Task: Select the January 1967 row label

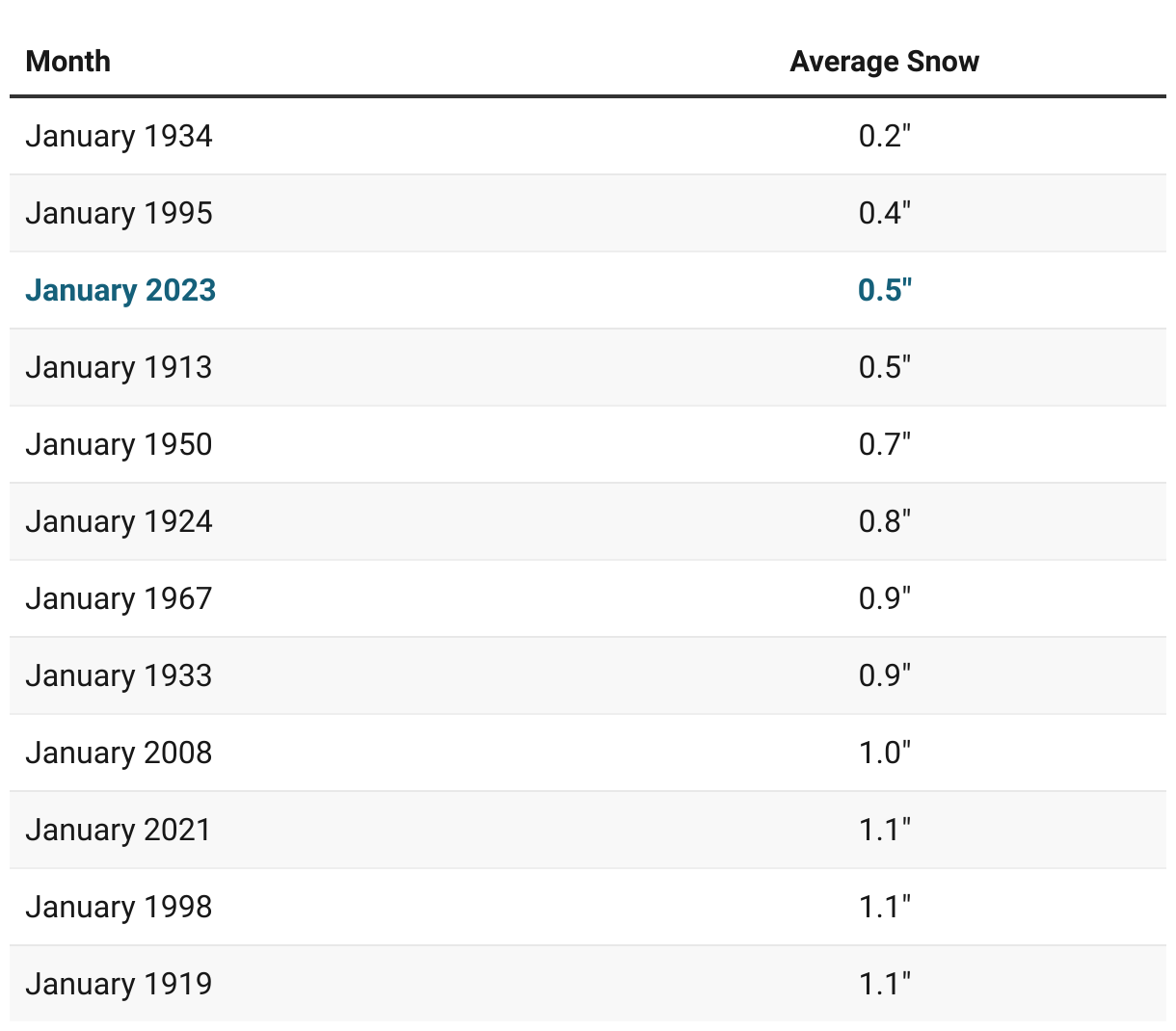Action: pyautogui.click(x=119, y=599)
